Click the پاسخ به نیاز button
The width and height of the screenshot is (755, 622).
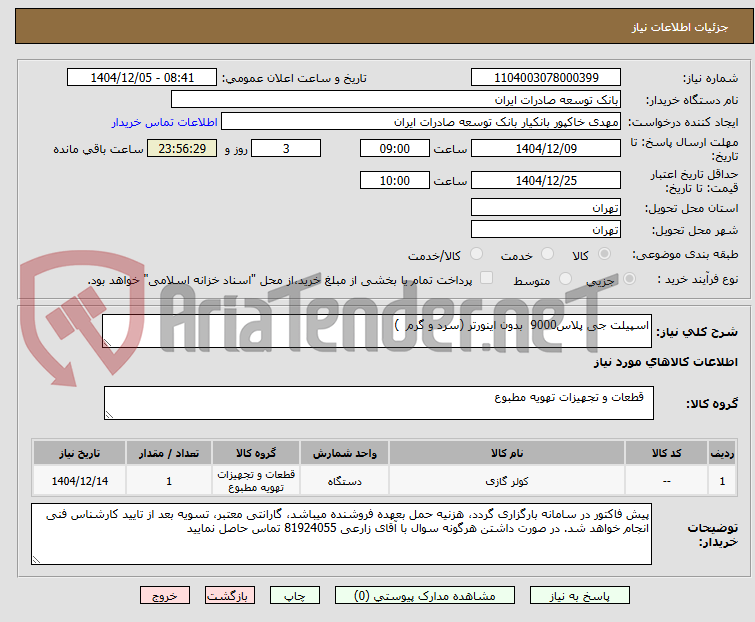tap(580, 596)
